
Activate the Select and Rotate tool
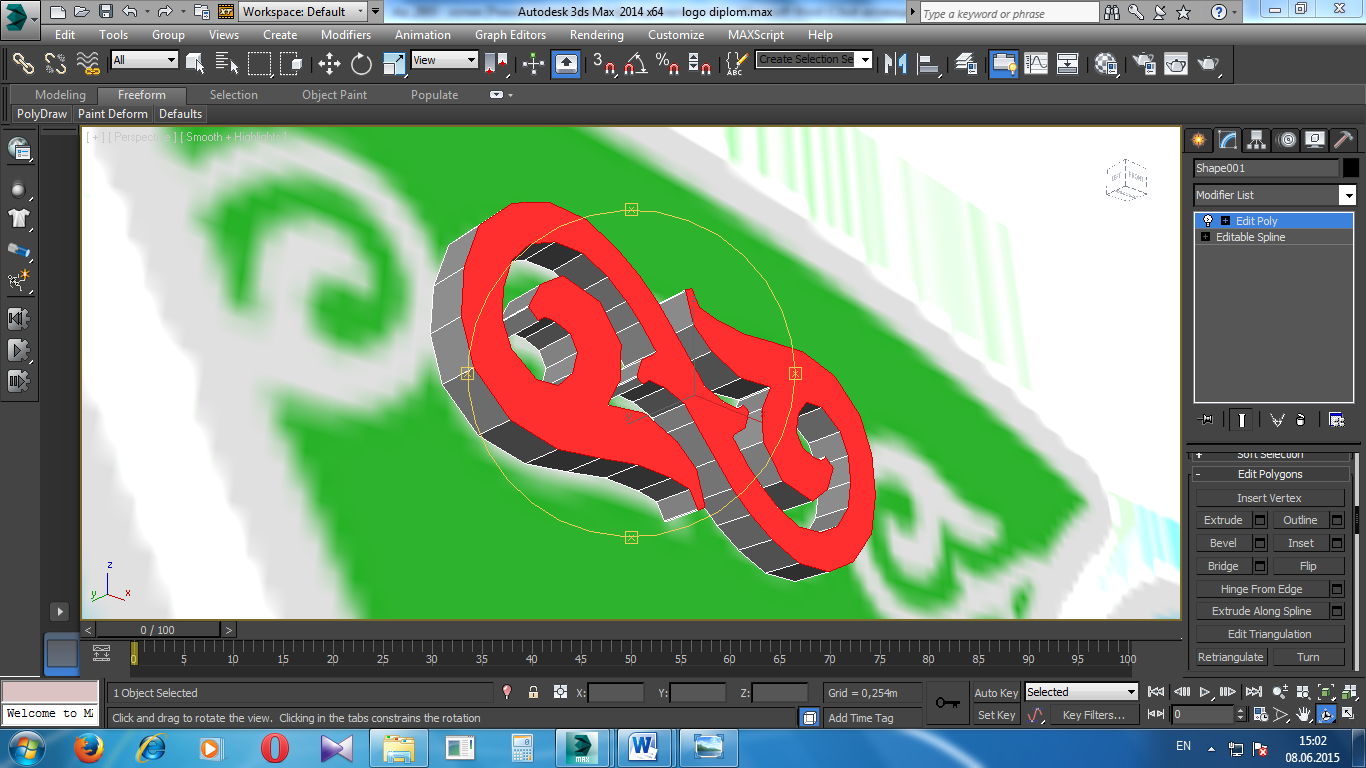(x=361, y=64)
